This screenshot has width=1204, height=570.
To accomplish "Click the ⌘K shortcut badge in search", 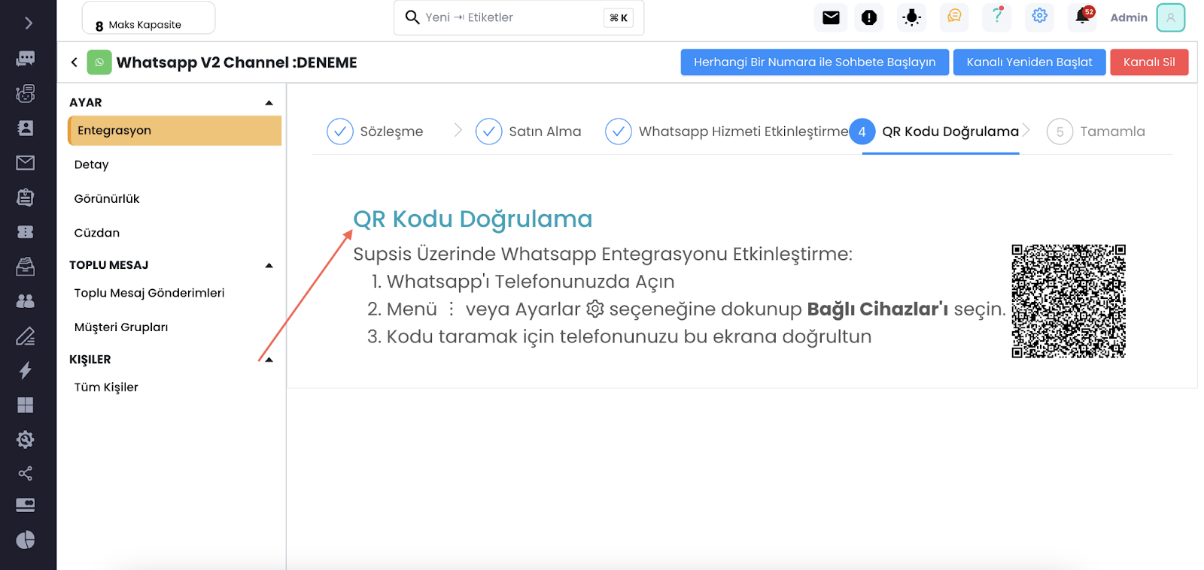I will (x=618, y=18).
